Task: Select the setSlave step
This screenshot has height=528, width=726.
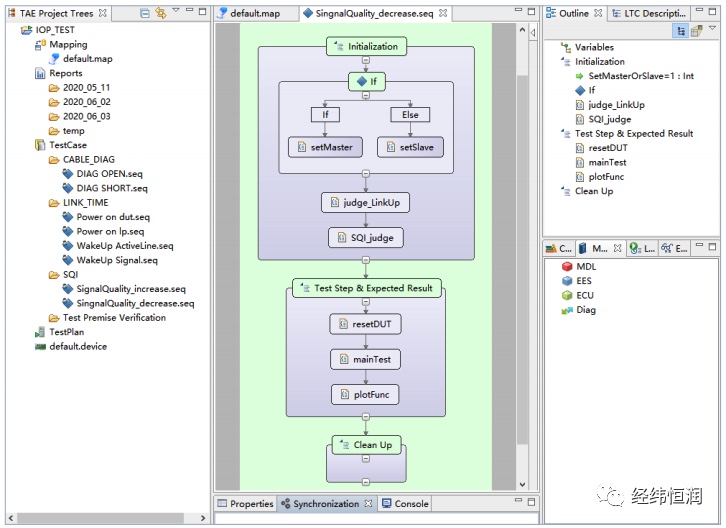Action: 410,147
